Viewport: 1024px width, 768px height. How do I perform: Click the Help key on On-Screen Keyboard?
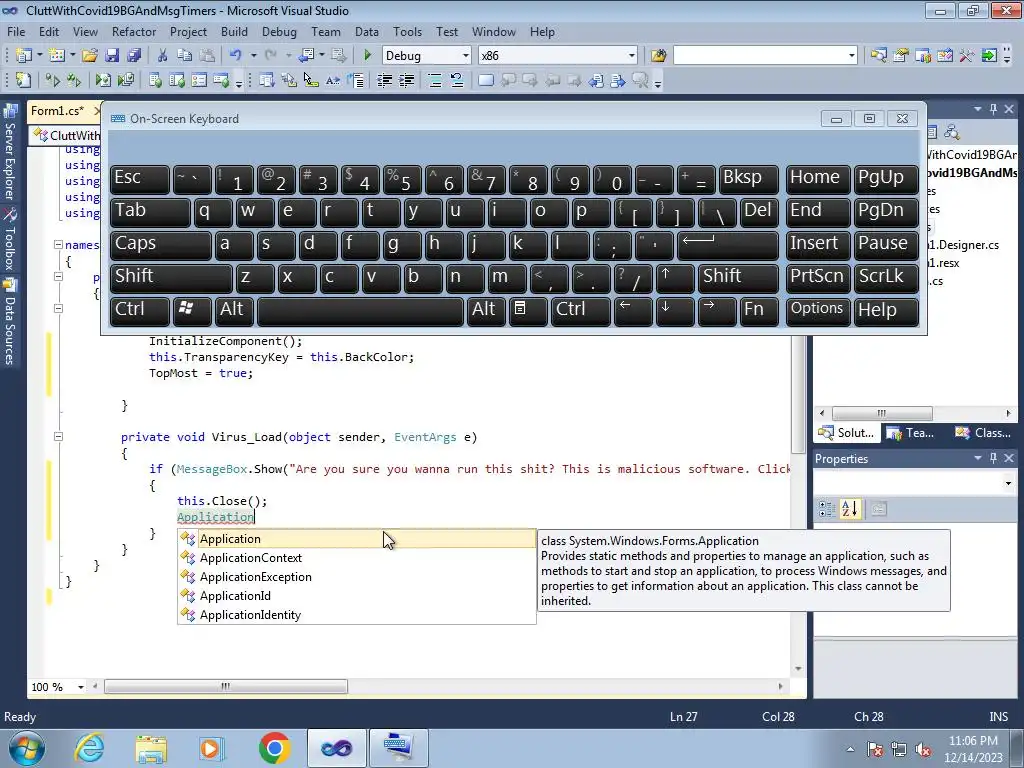[886, 311]
